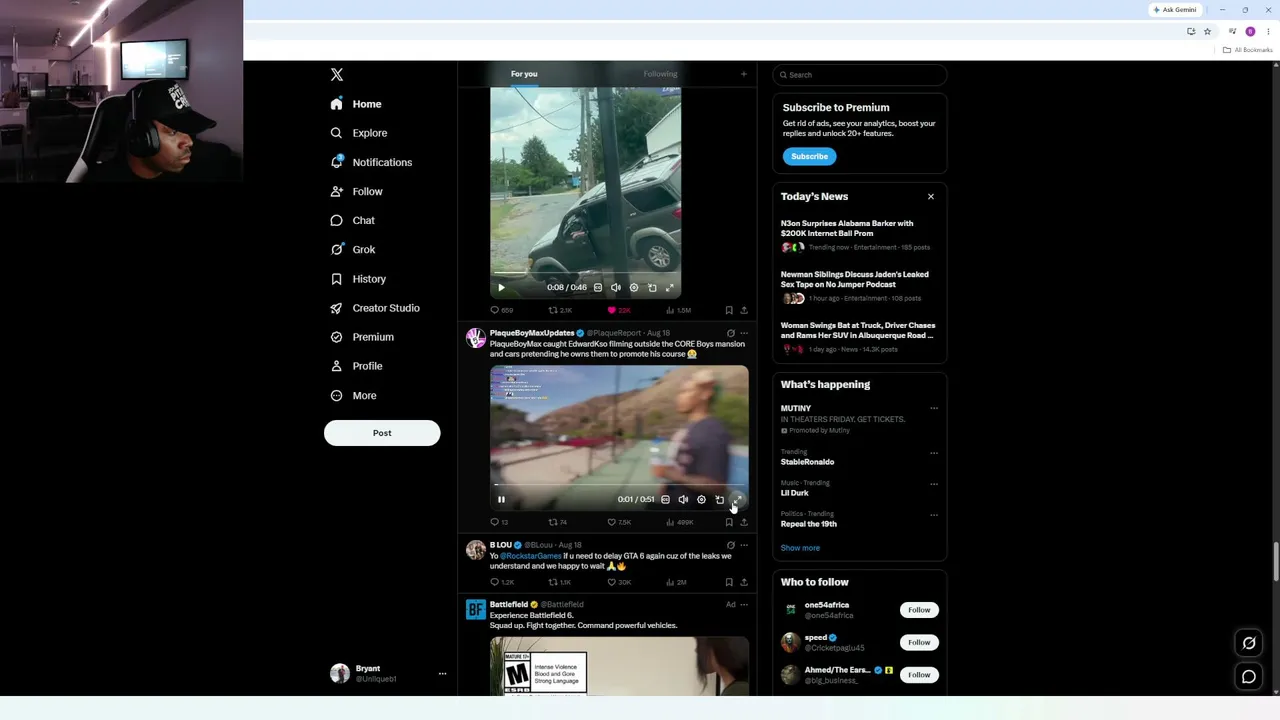Pause the PlaqueBoyMaxUpdates video
Viewport: 1280px width, 720px height.
pyautogui.click(x=501, y=500)
